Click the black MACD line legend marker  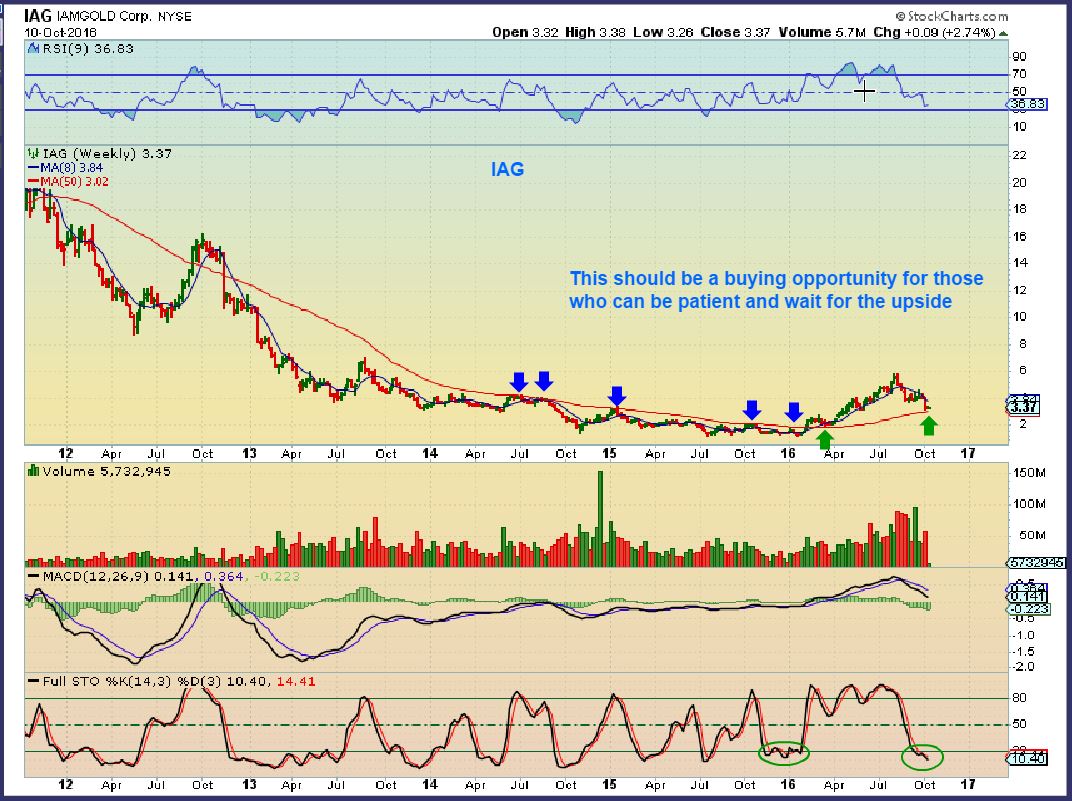coord(34,576)
